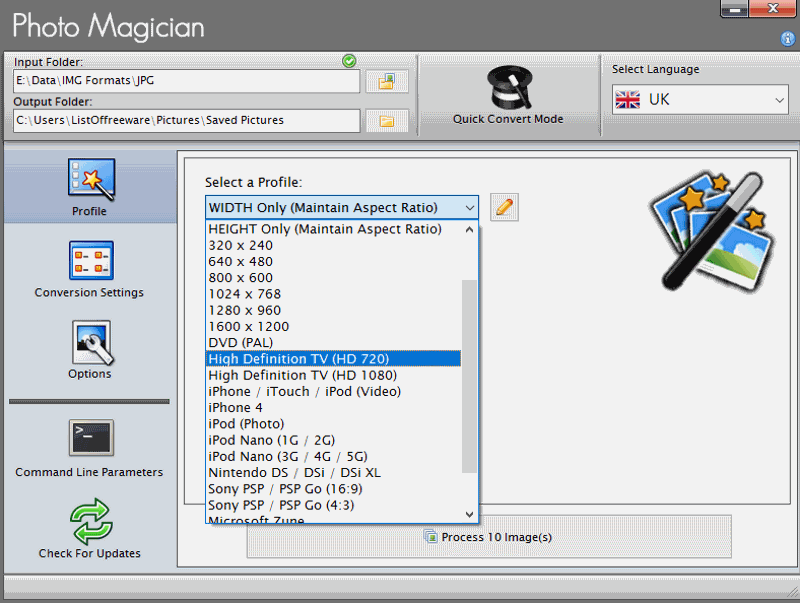Select Sony PSP / PSP Go (16:9)

(x=334, y=489)
